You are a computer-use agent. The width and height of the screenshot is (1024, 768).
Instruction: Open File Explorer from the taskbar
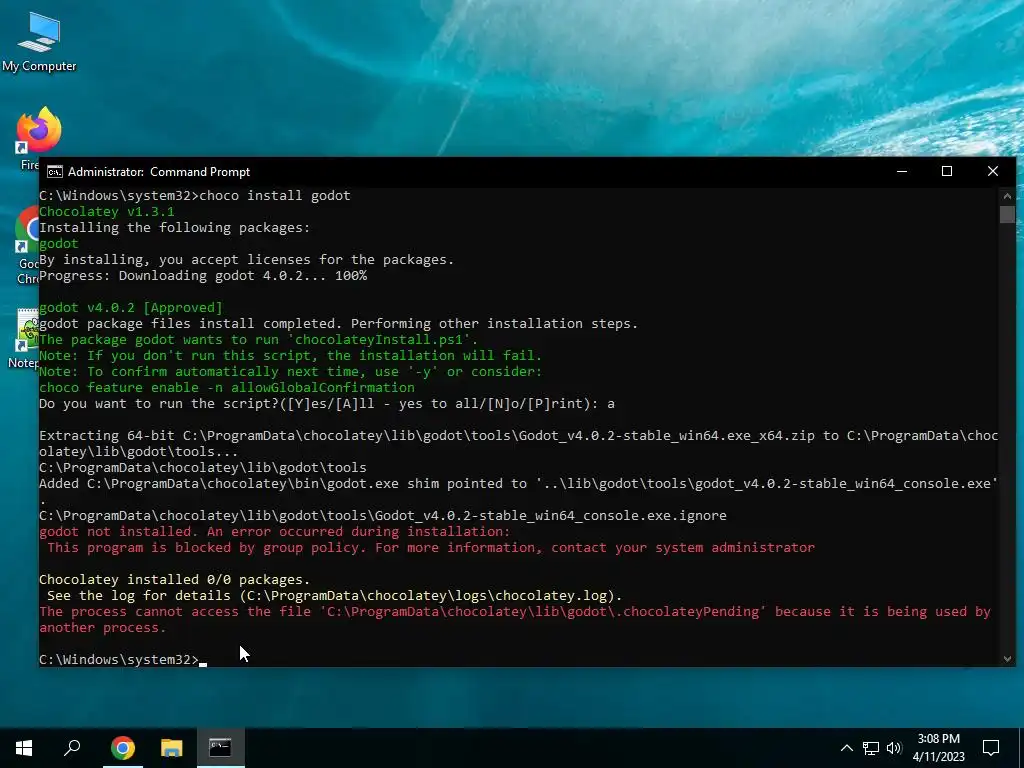pyautogui.click(x=172, y=748)
